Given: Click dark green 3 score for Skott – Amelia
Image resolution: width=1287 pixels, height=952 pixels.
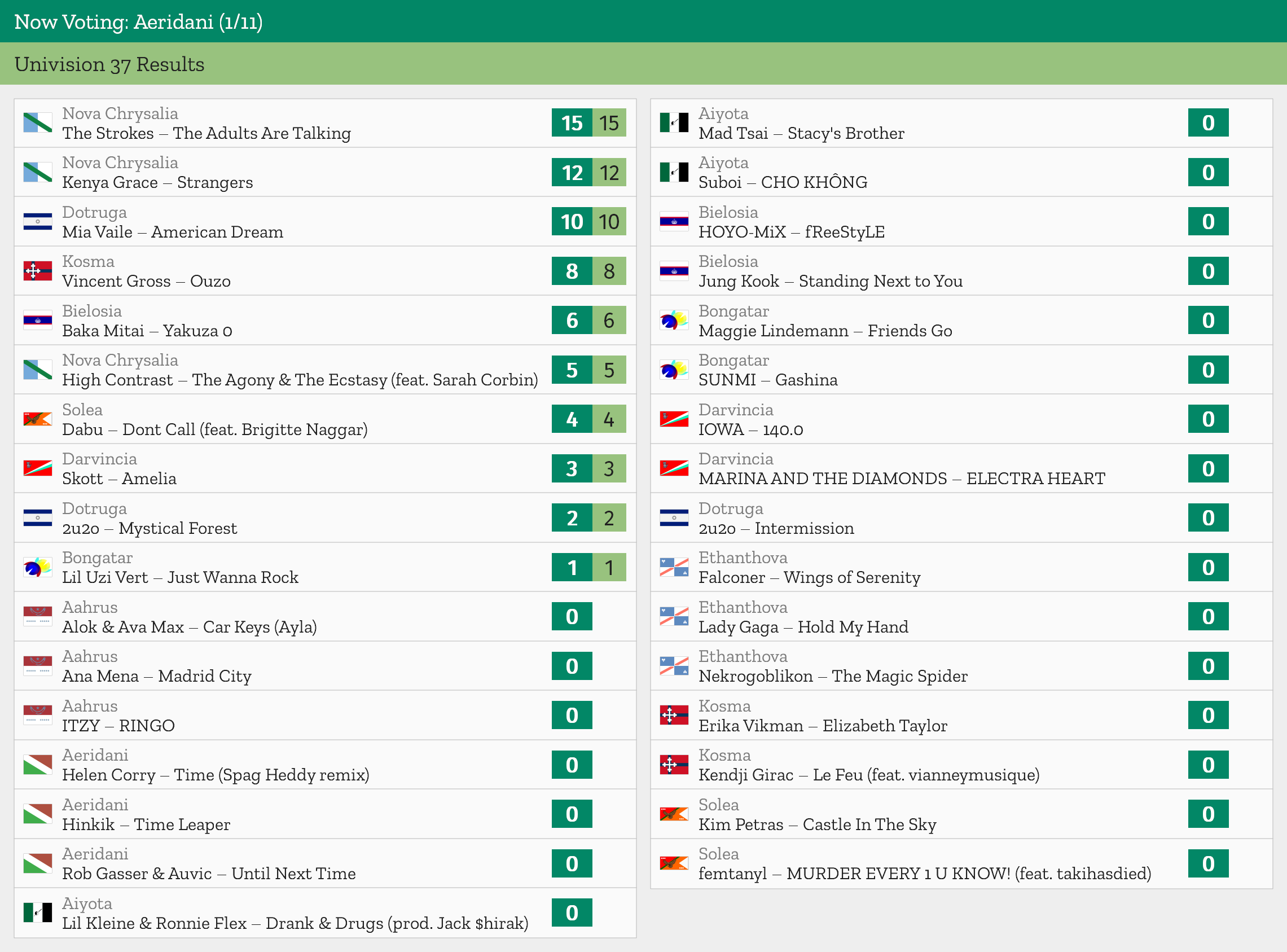Looking at the screenshot, I should pos(572,468).
